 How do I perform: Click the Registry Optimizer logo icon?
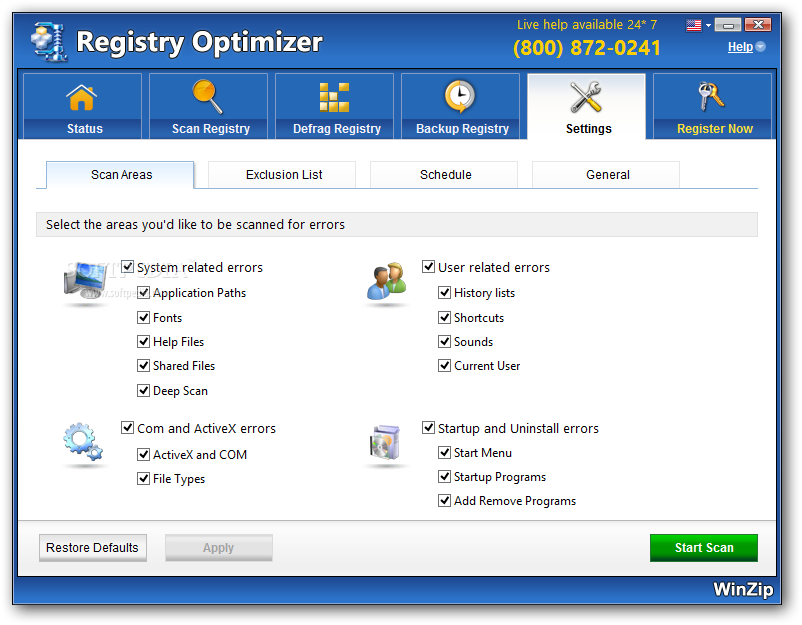(x=50, y=42)
